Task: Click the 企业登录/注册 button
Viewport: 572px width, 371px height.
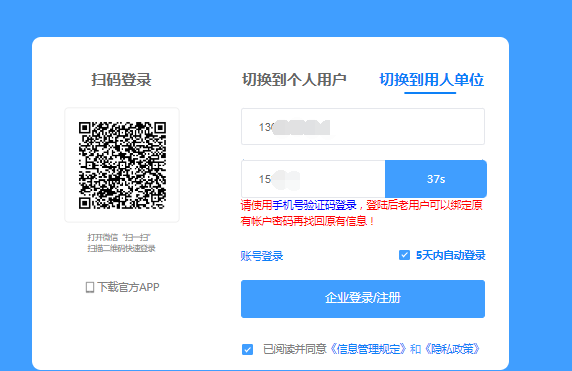Action: 363,299
